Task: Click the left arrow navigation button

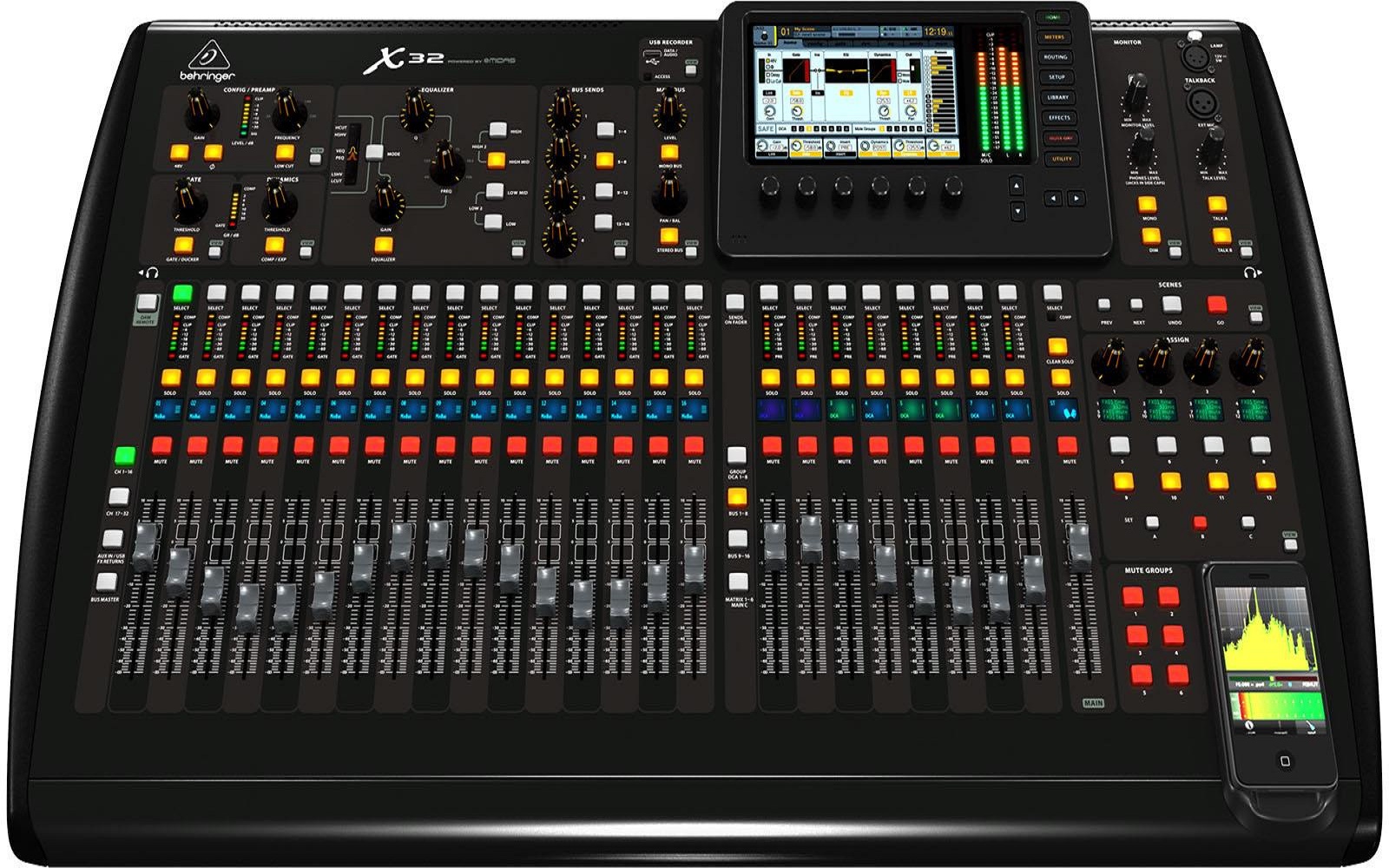Action: pyautogui.click(x=1053, y=199)
